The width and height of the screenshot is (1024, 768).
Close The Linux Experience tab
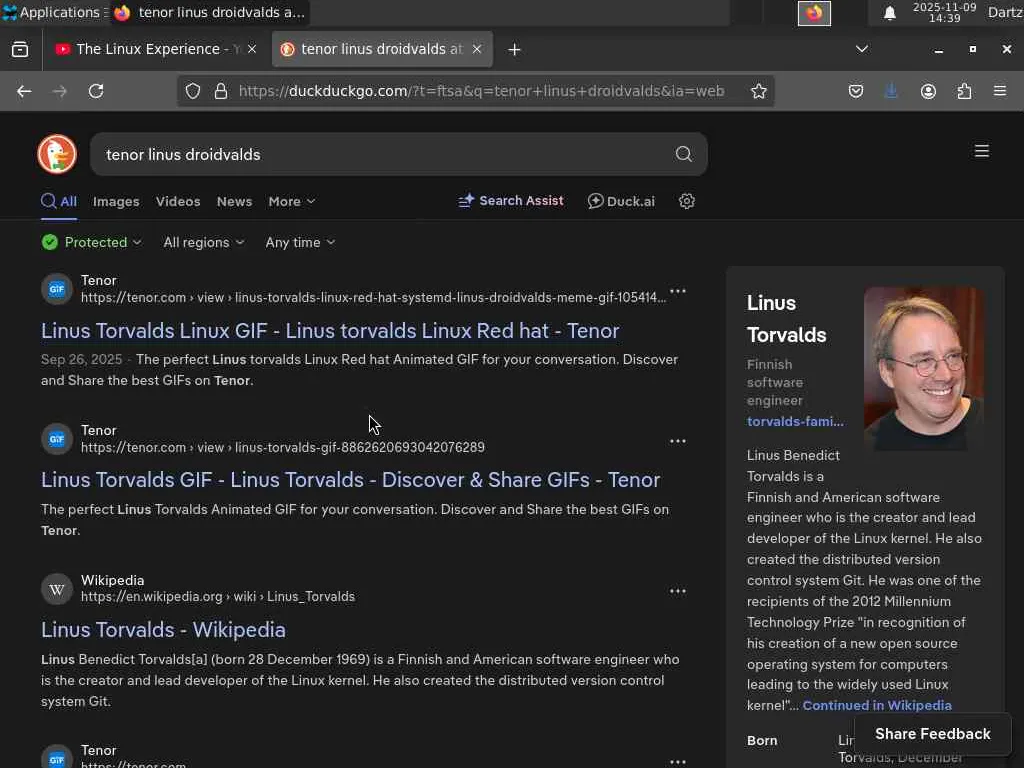[x=252, y=49]
